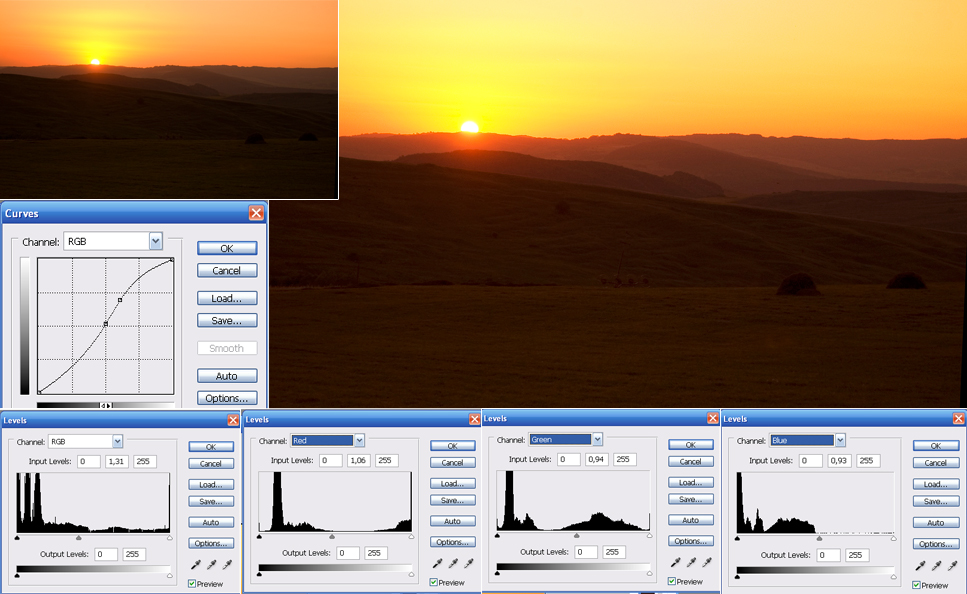Select white point eyedropper in Blue Levels dialog
Image resolution: width=967 pixels, height=594 pixels.
point(952,566)
